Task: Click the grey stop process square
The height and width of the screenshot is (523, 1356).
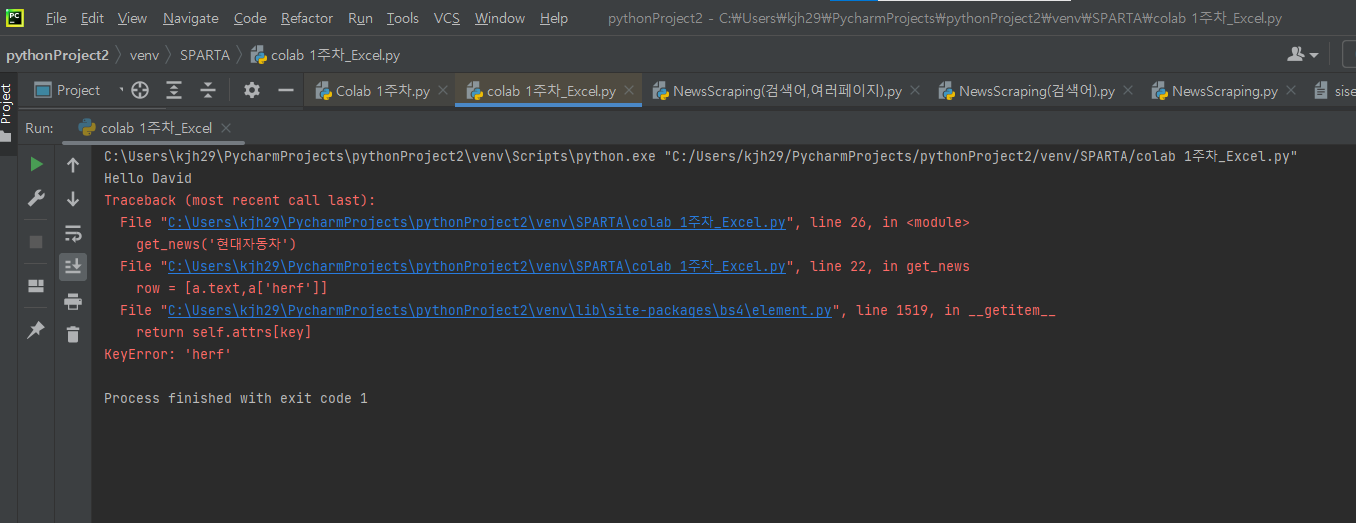Action: [x=36, y=242]
